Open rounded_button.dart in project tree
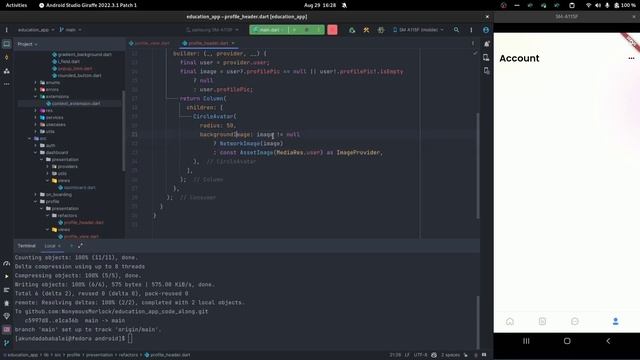640x360 pixels. tap(76, 76)
